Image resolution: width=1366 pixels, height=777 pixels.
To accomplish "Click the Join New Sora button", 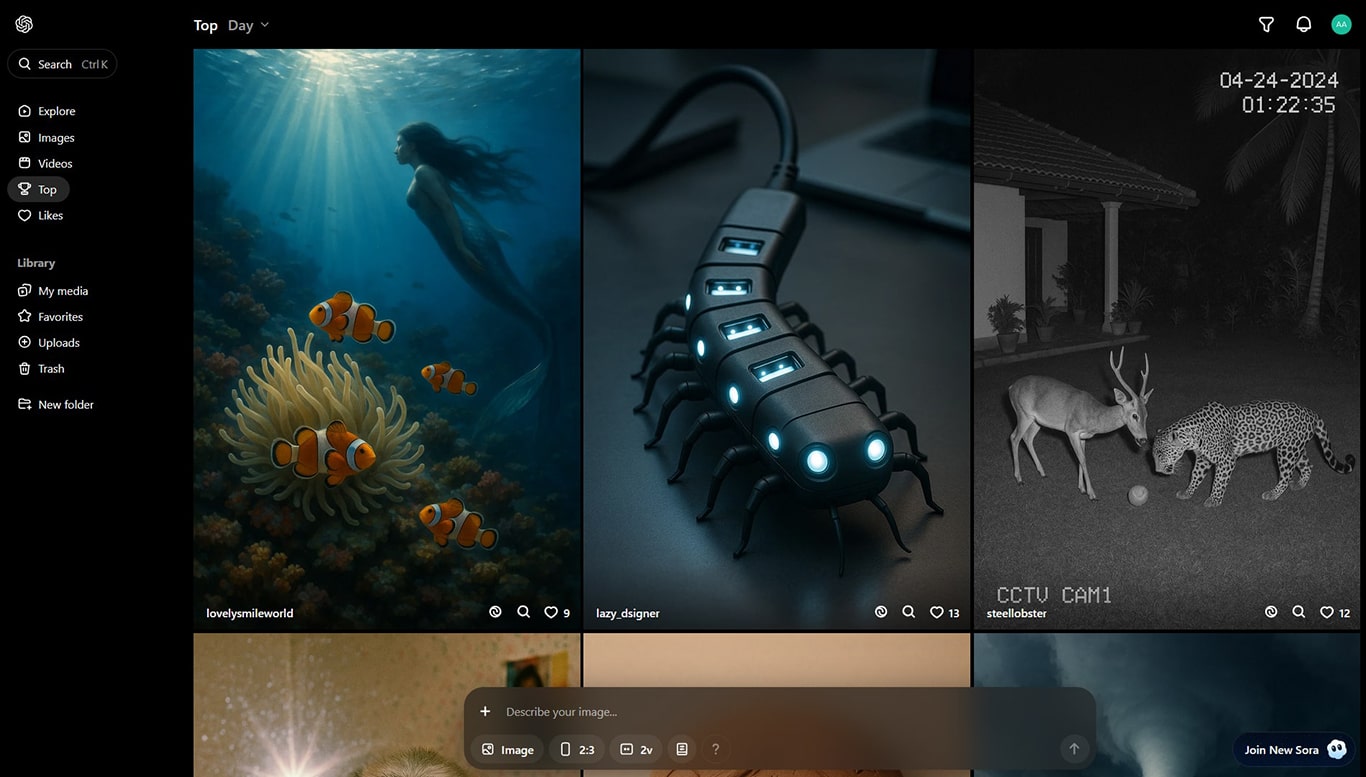I will [1294, 750].
